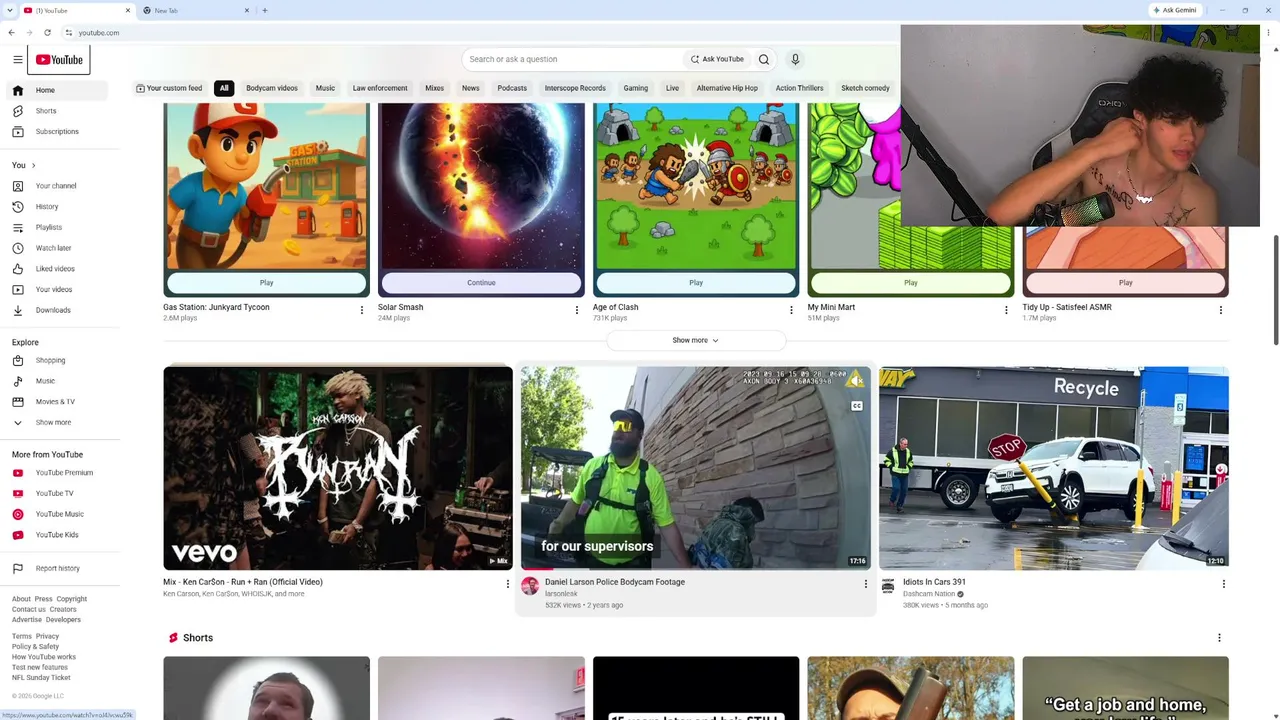
Task: Open options menu for Tidy Up - Satisfeel ASMR
Action: pos(1221,310)
